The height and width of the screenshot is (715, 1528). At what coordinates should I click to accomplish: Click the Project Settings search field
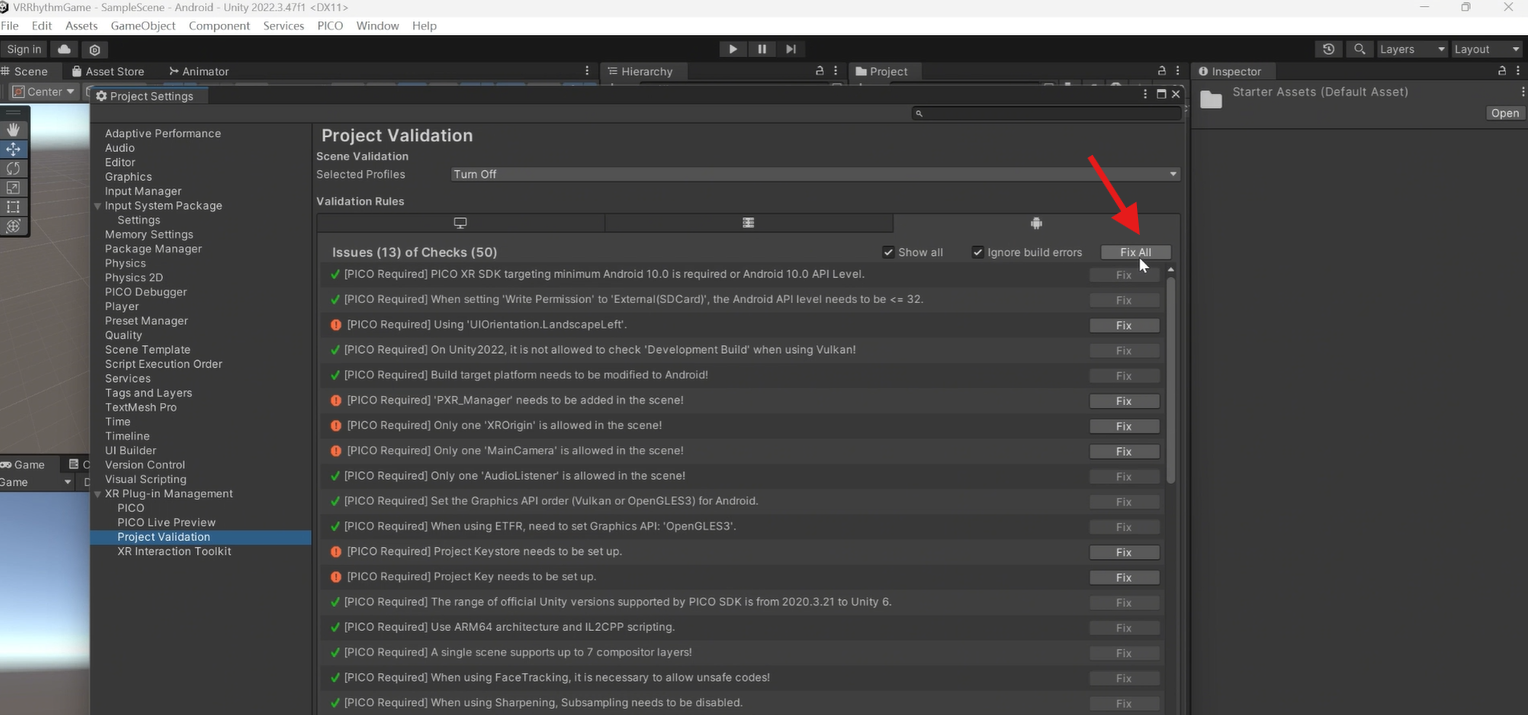(x=1046, y=113)
